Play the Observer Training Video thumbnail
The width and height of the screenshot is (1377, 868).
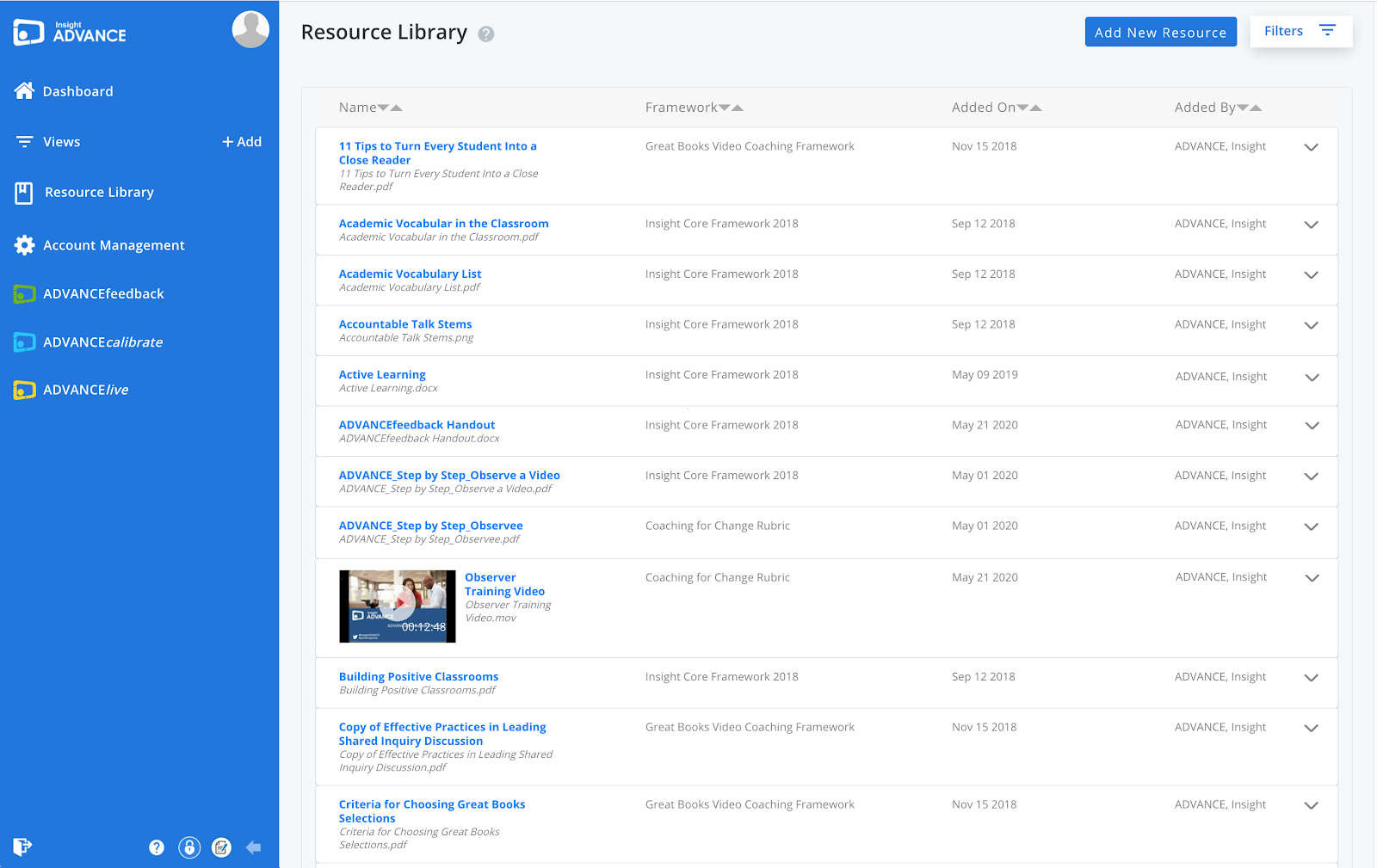(398, 606)
